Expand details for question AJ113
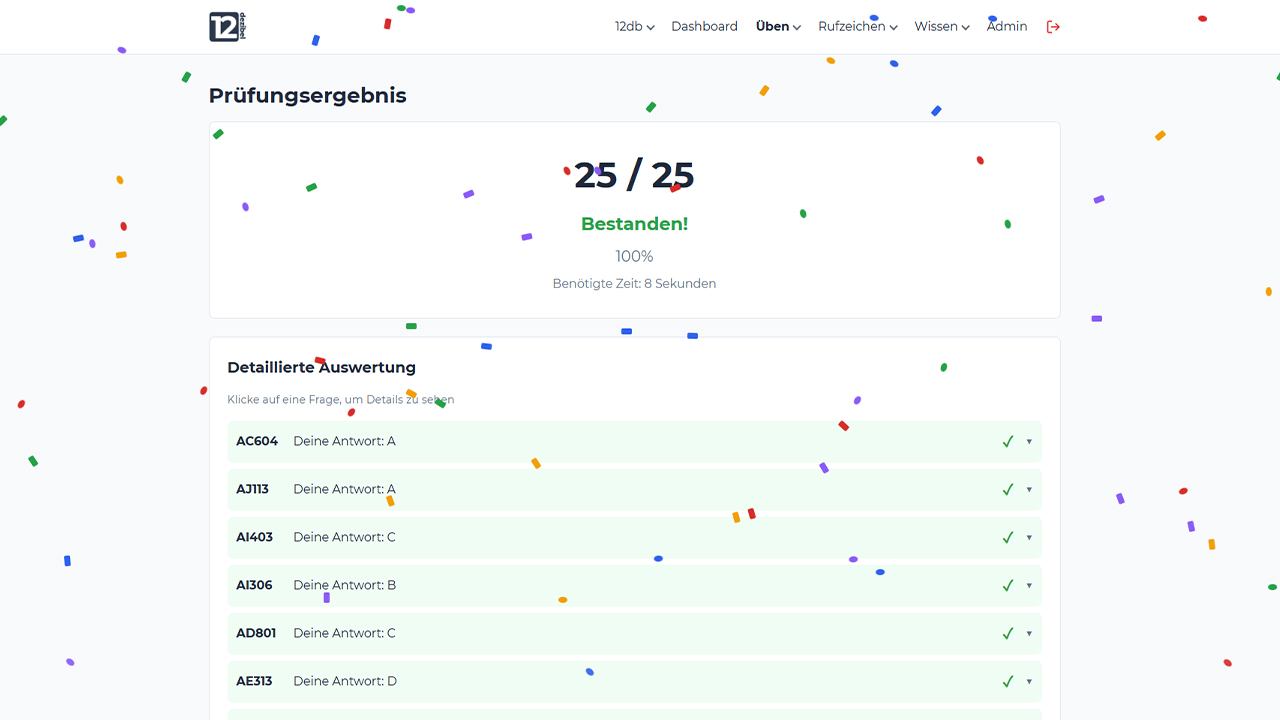 click(x=1028, y=489)
